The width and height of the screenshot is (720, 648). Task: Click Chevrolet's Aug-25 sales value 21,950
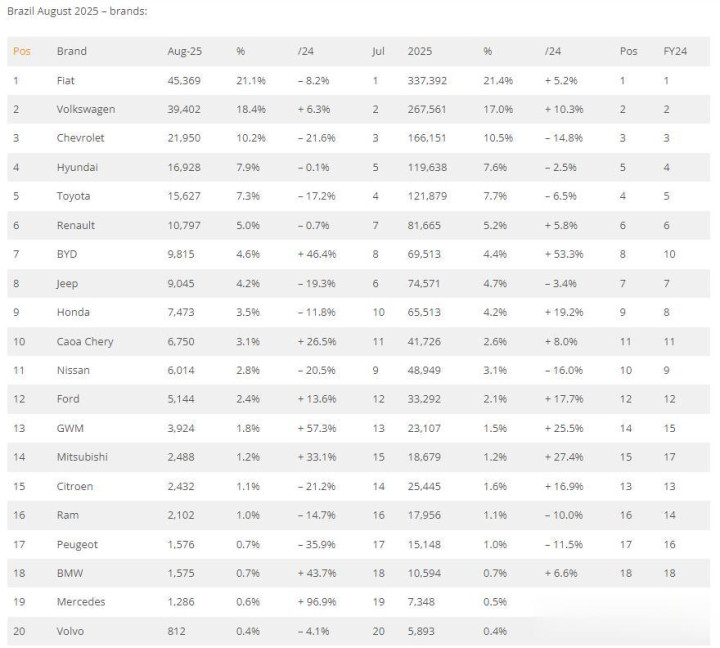tap(184, 138)
